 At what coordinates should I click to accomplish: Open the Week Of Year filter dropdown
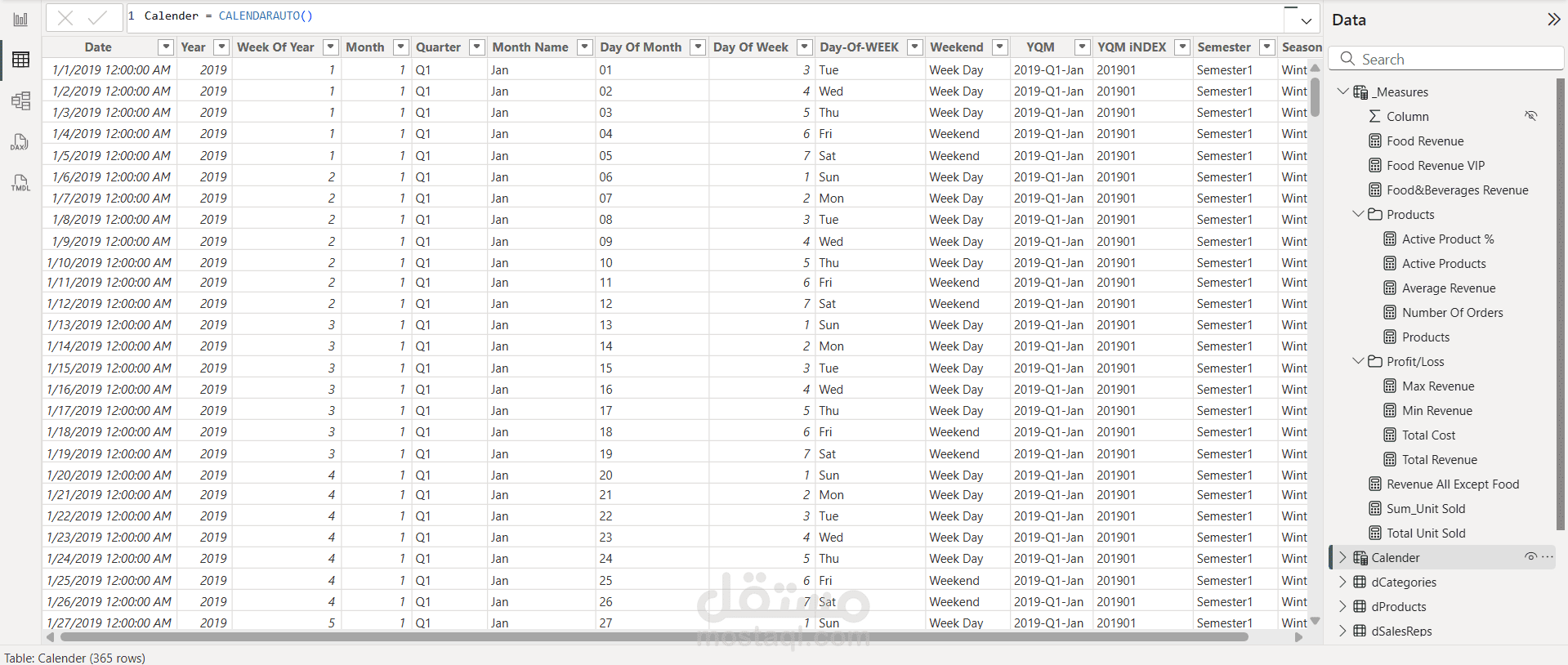tap(331, 47)
